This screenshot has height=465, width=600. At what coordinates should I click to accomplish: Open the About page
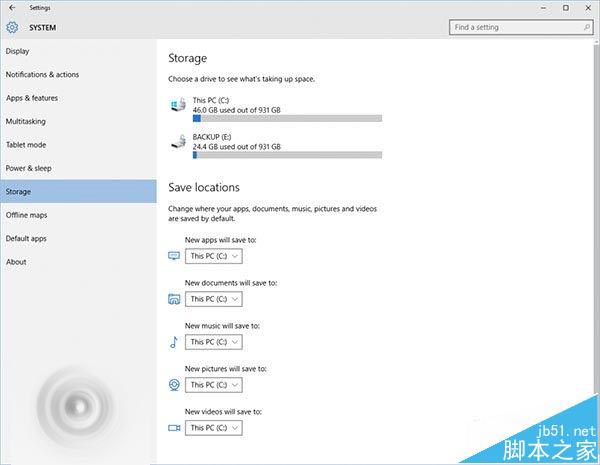tap(78, 262)
